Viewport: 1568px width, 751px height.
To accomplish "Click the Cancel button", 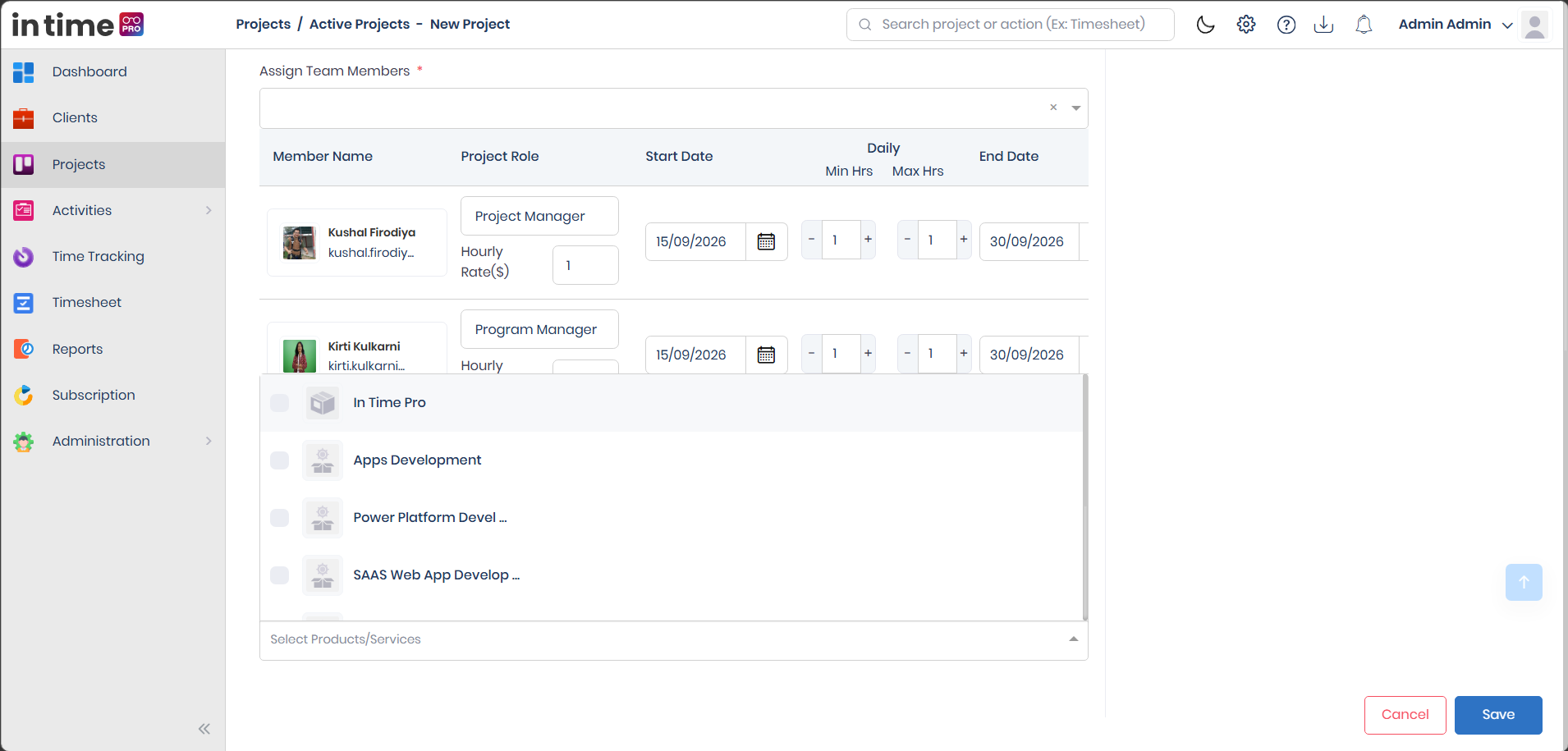I will tap(1405, 715).
